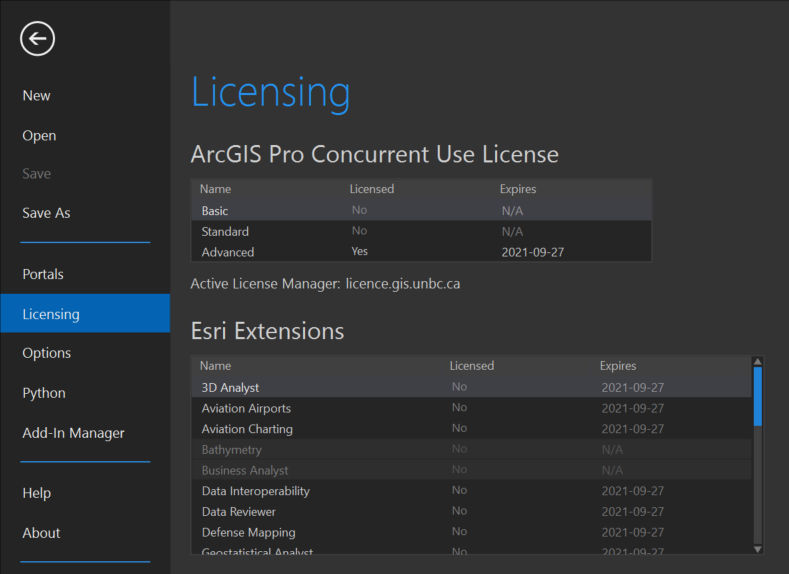Open the New project page
This screenshot has height=574, width=789.
(36, 96)
